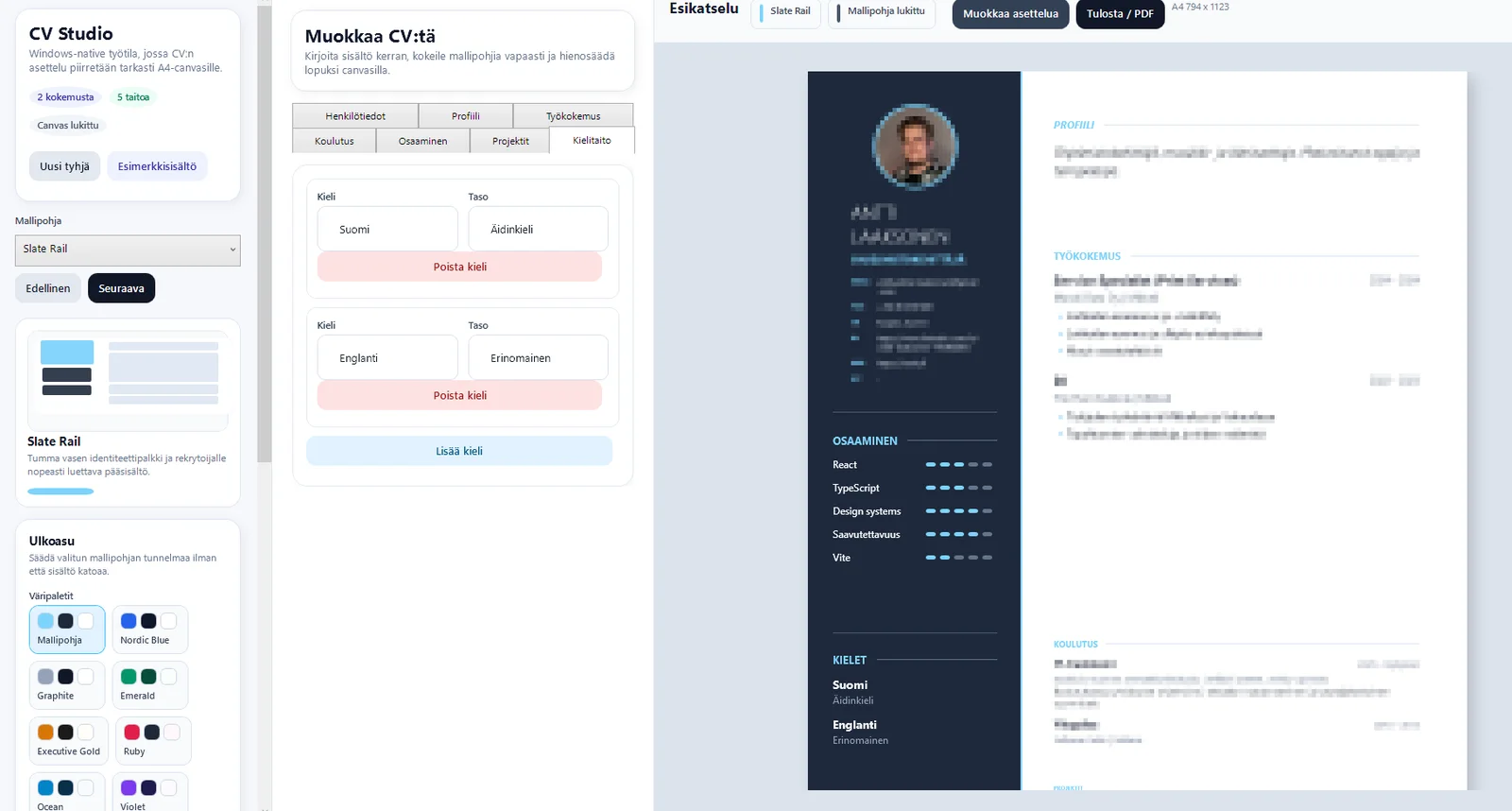Click the Slate Rail template thumbnail
This screenshot has height=811, width=1512.
(x=129, y=380)
